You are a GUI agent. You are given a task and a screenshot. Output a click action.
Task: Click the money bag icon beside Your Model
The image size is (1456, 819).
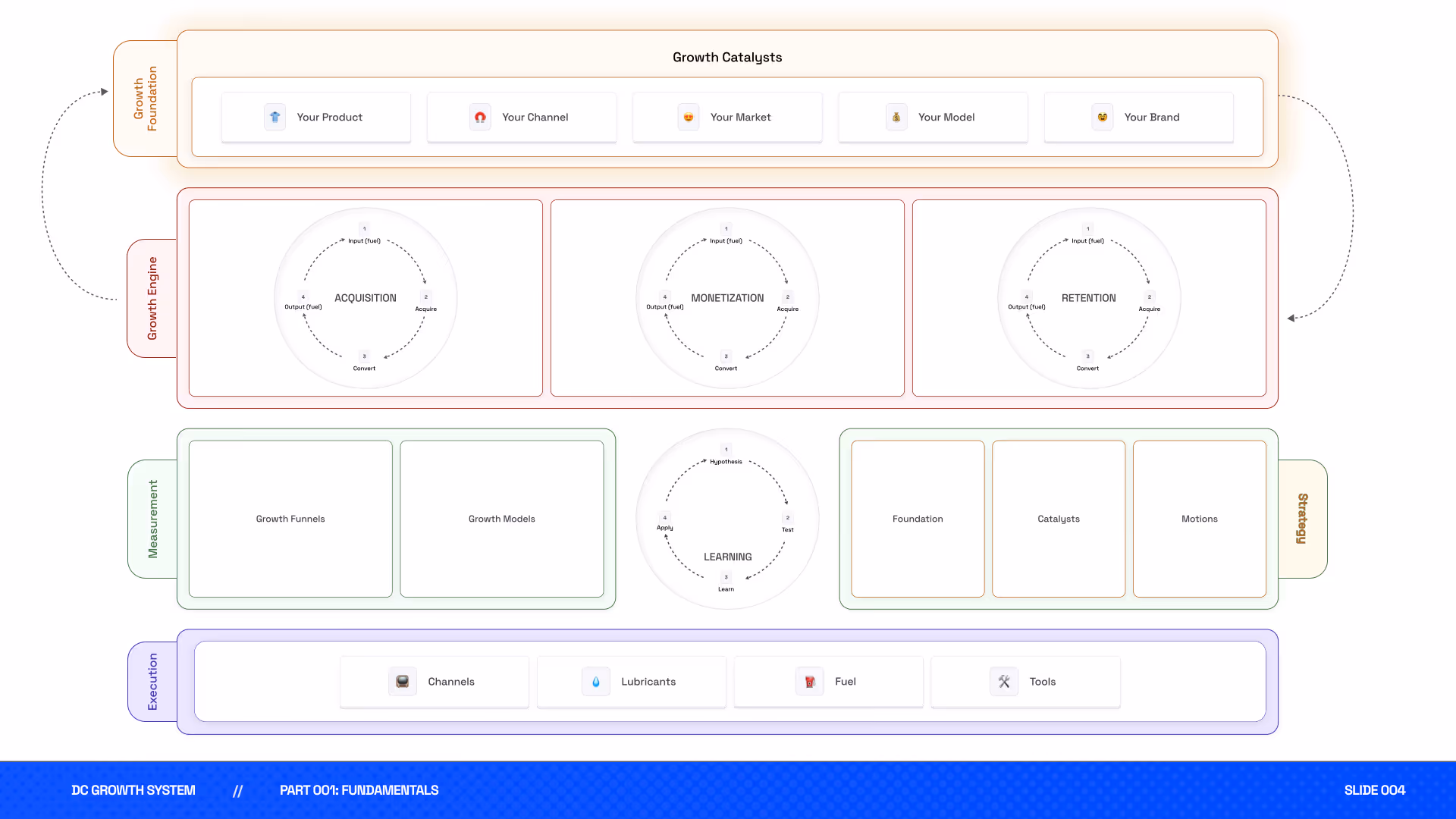pos(896,117)
